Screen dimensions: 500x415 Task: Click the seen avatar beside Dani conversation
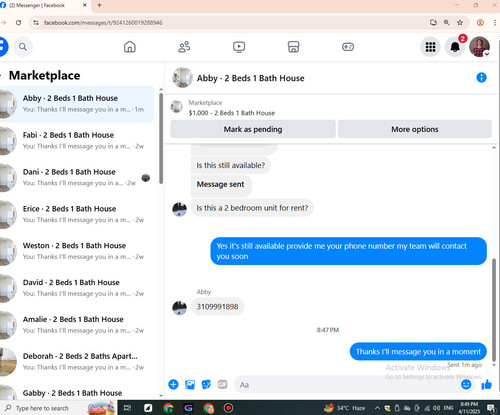[146, 178]
